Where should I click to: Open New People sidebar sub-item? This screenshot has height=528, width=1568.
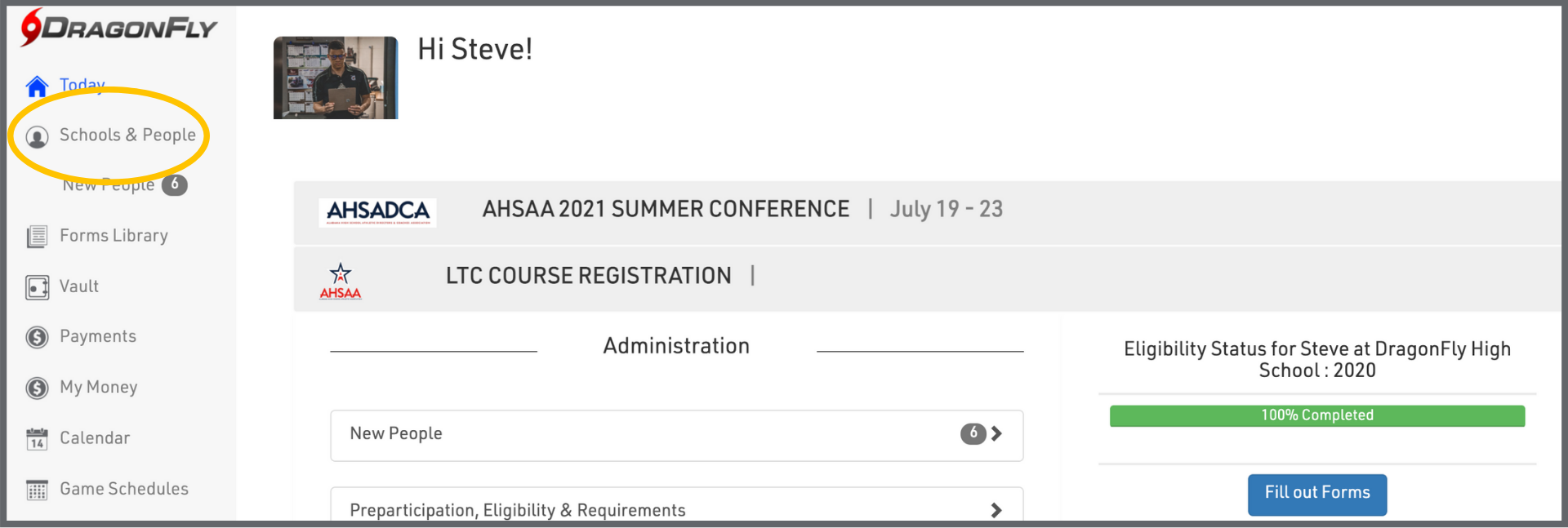(109, 186)
